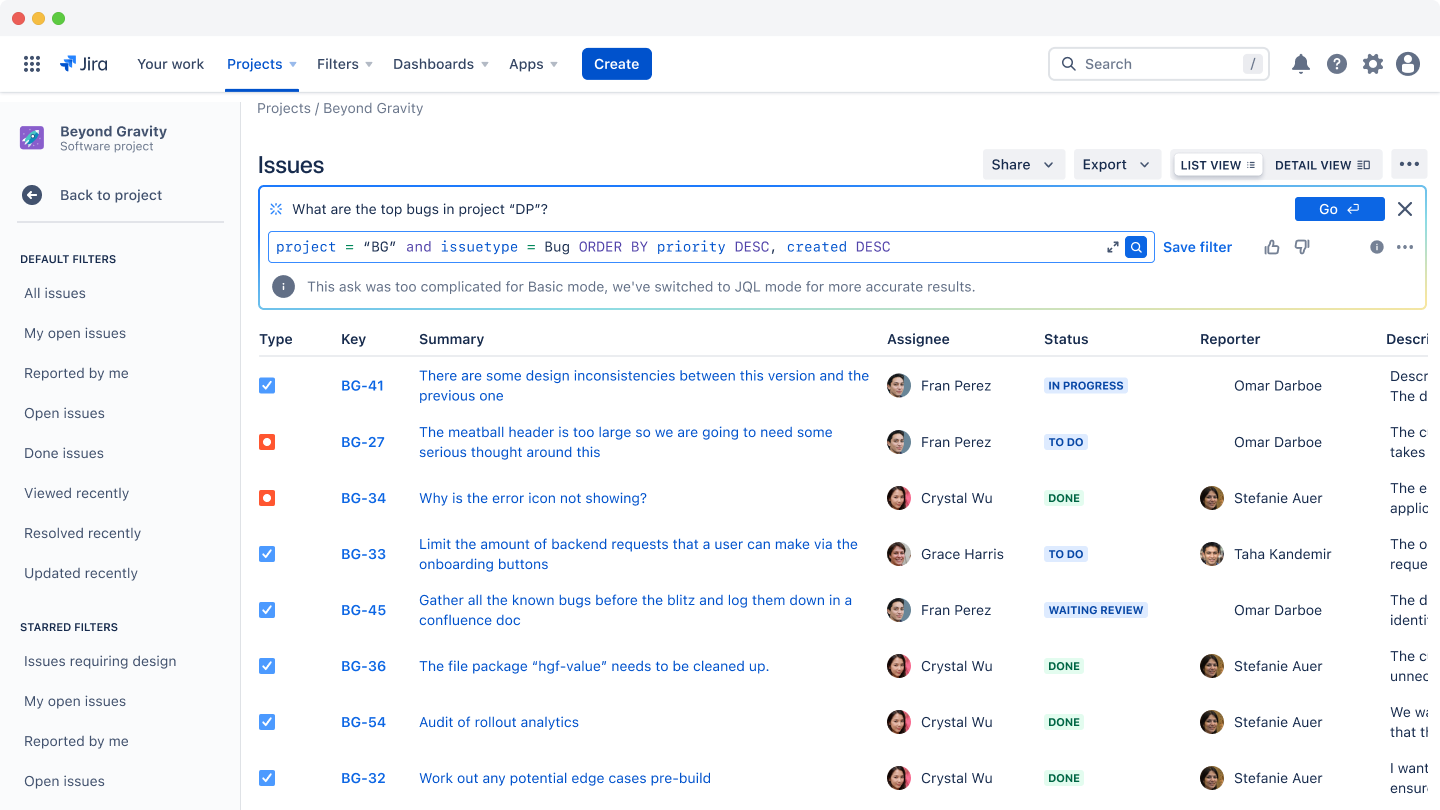Open the app switcher grid icon
1440x810 pixels.
click(x=31, y=63)
